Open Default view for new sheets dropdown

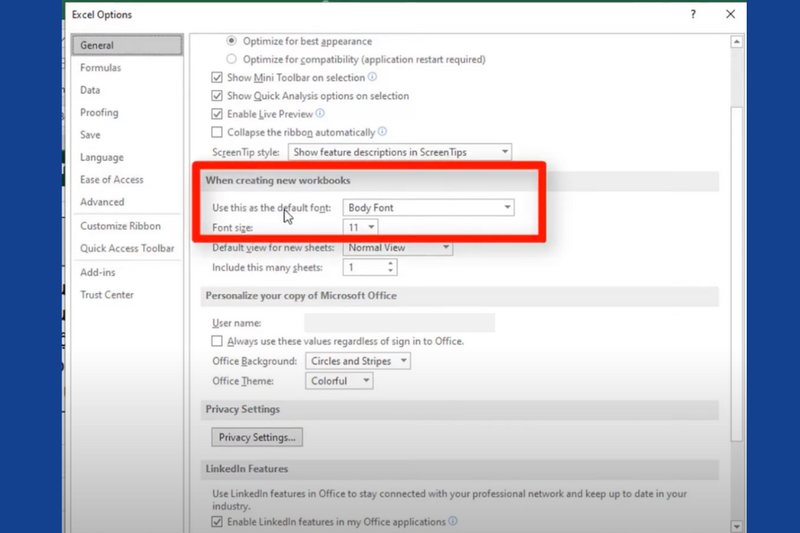(398, 247)
